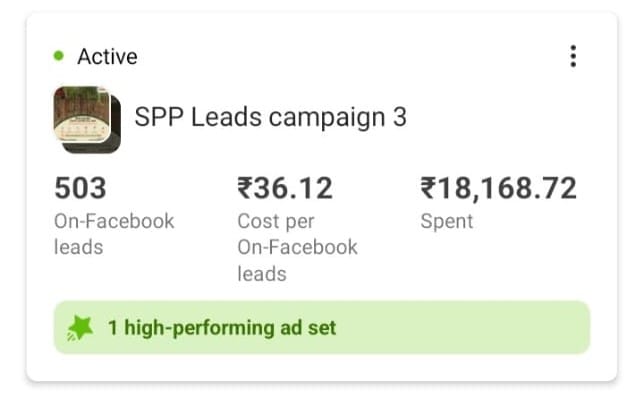Click the Spent label
The image size is (644, 397).
coord(447,222)
